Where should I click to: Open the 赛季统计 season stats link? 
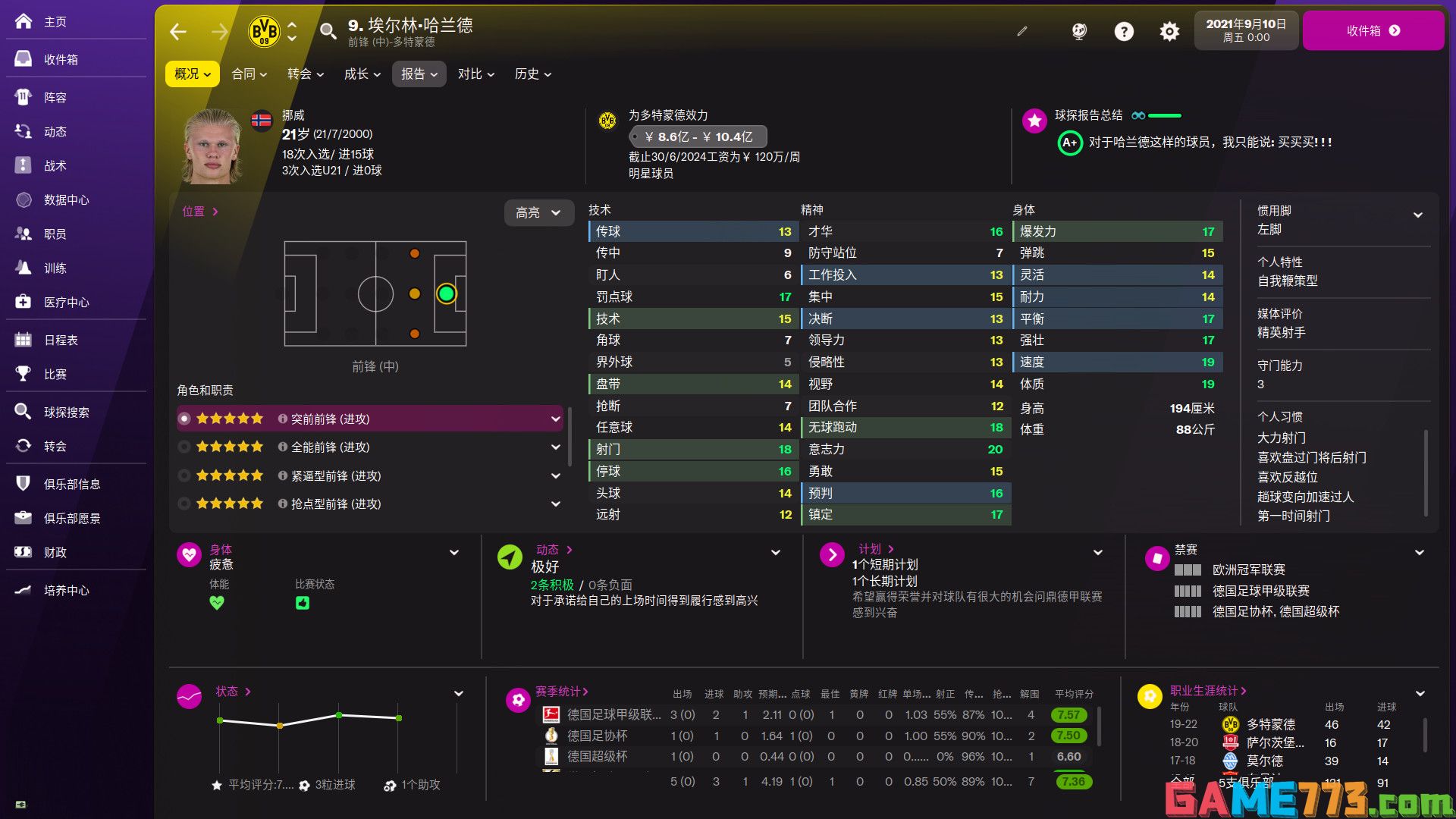561,692
